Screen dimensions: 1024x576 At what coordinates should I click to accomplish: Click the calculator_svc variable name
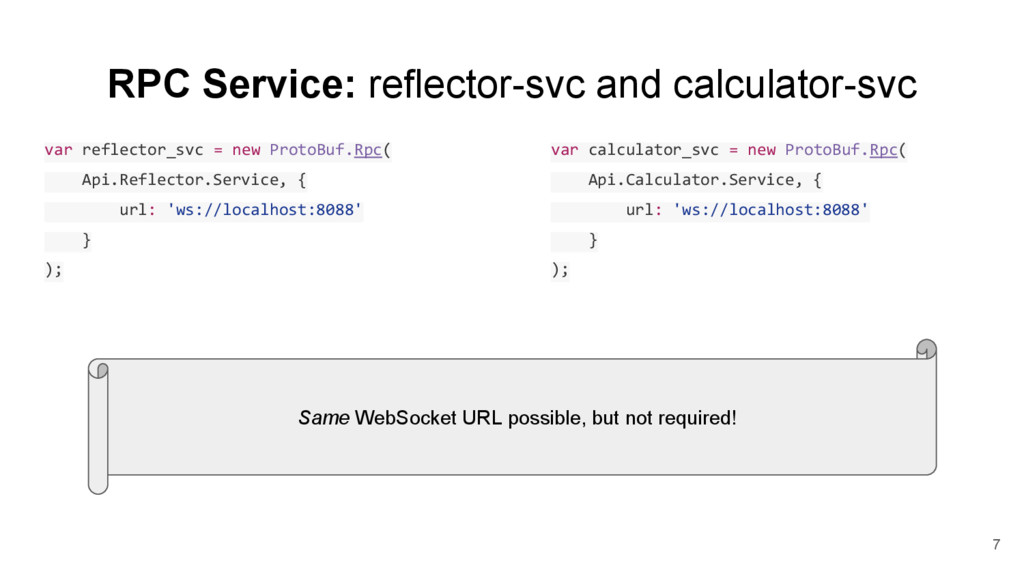pos(653,150)
